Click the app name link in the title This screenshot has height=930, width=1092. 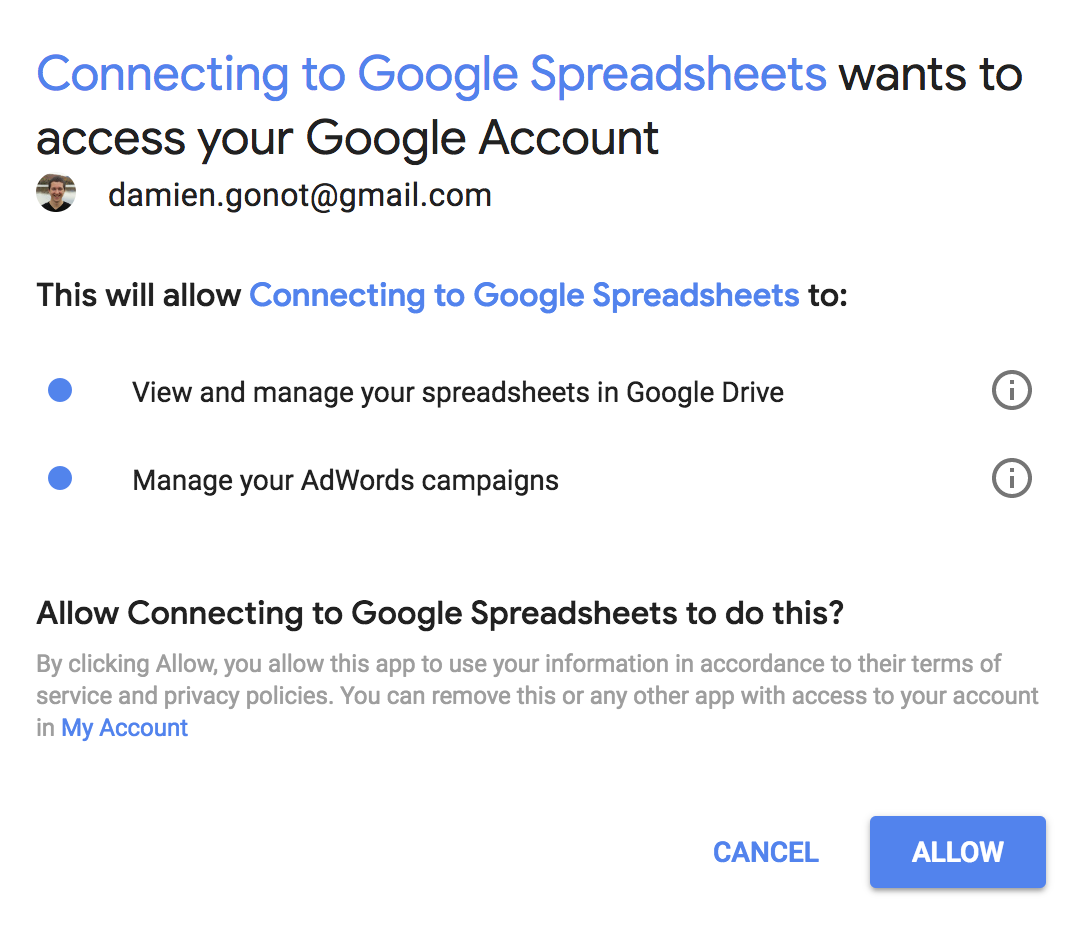tap(431, 75)
